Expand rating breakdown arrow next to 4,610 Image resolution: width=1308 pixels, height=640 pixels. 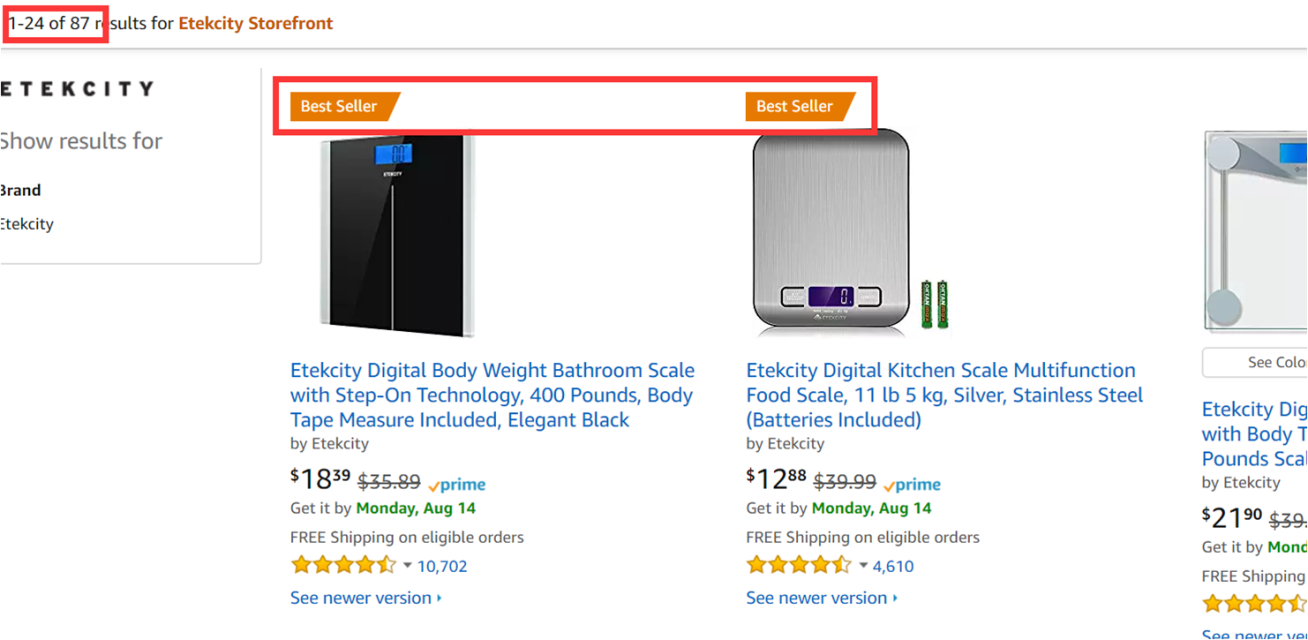863,566
